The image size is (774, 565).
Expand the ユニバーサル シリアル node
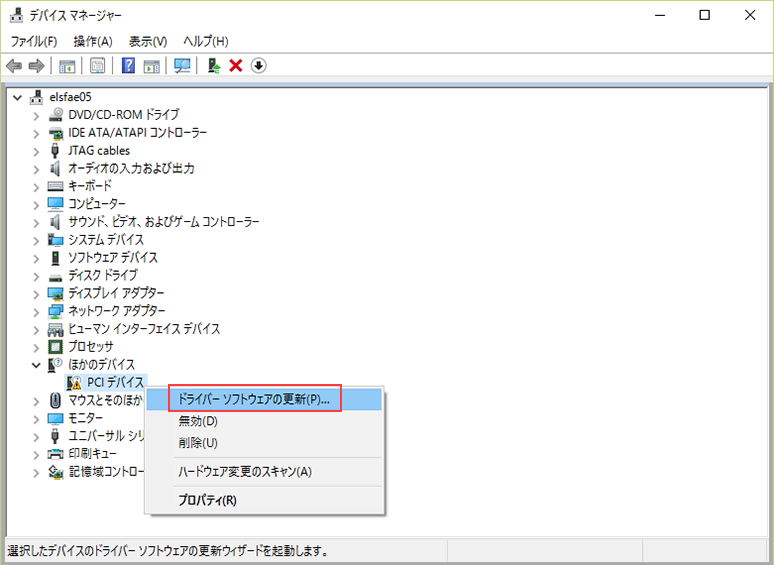tap(36, 437)
